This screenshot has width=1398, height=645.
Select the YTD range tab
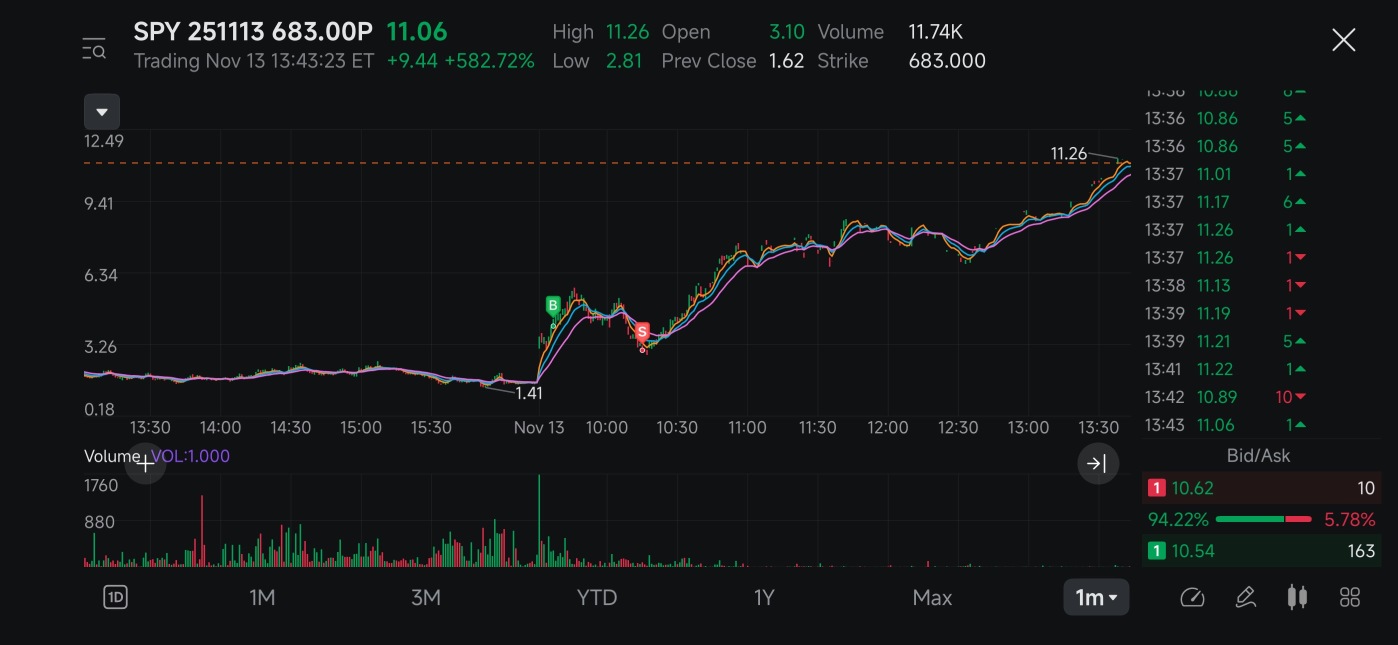tap(597, 598)
